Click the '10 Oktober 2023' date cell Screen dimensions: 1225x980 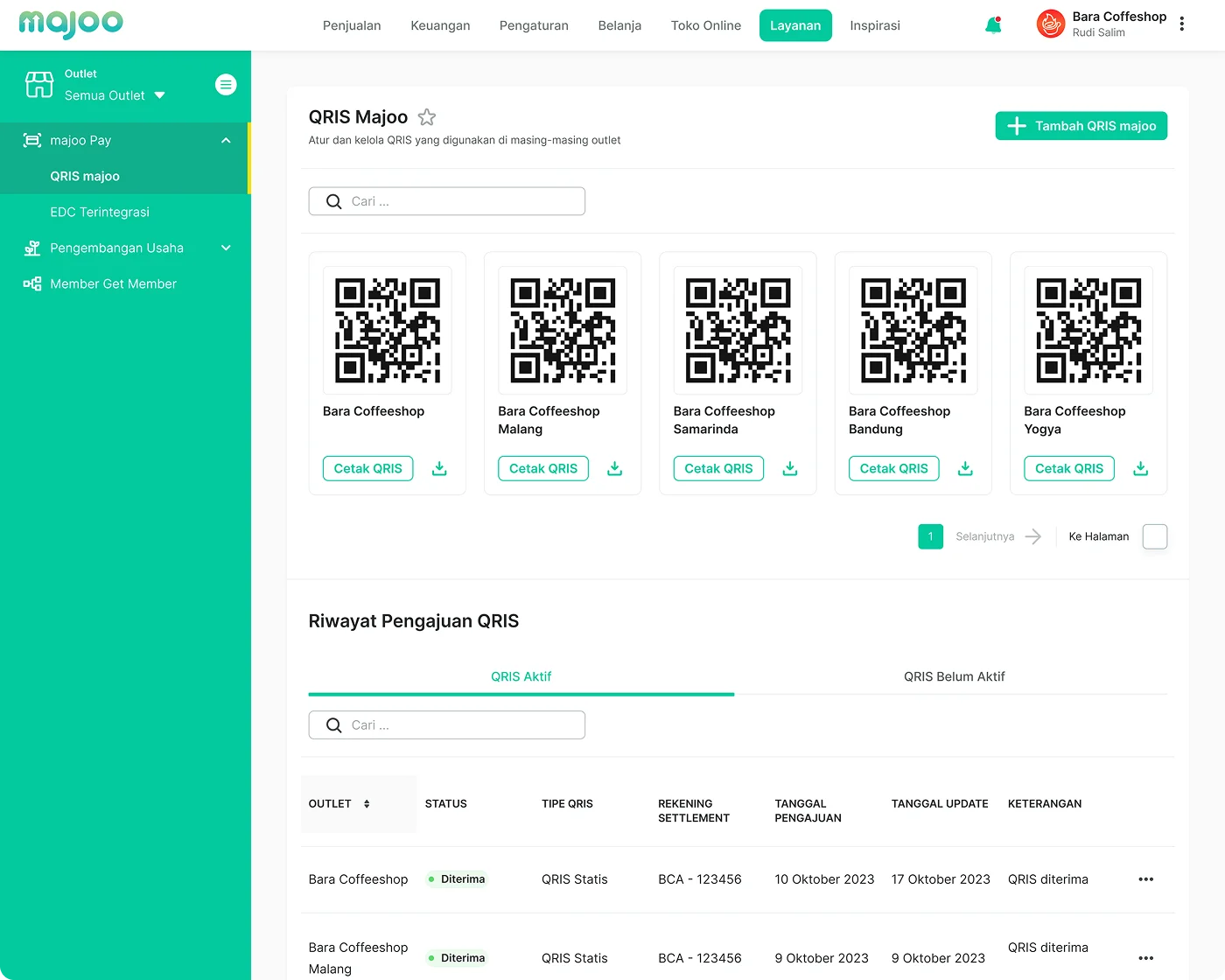824,879
